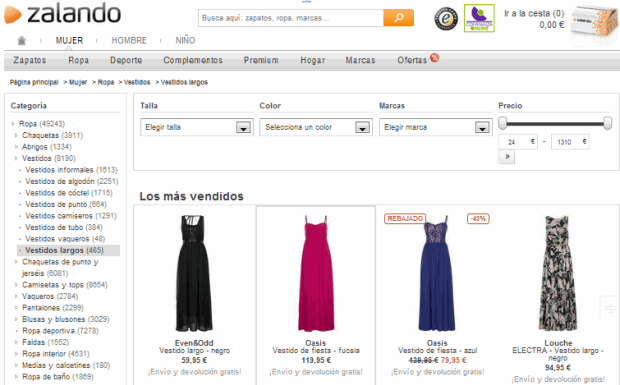Image resolution: width=620 pixels, height=385 pixels.
Task: Click the price slider track
Action: click(x=555, y=123)
